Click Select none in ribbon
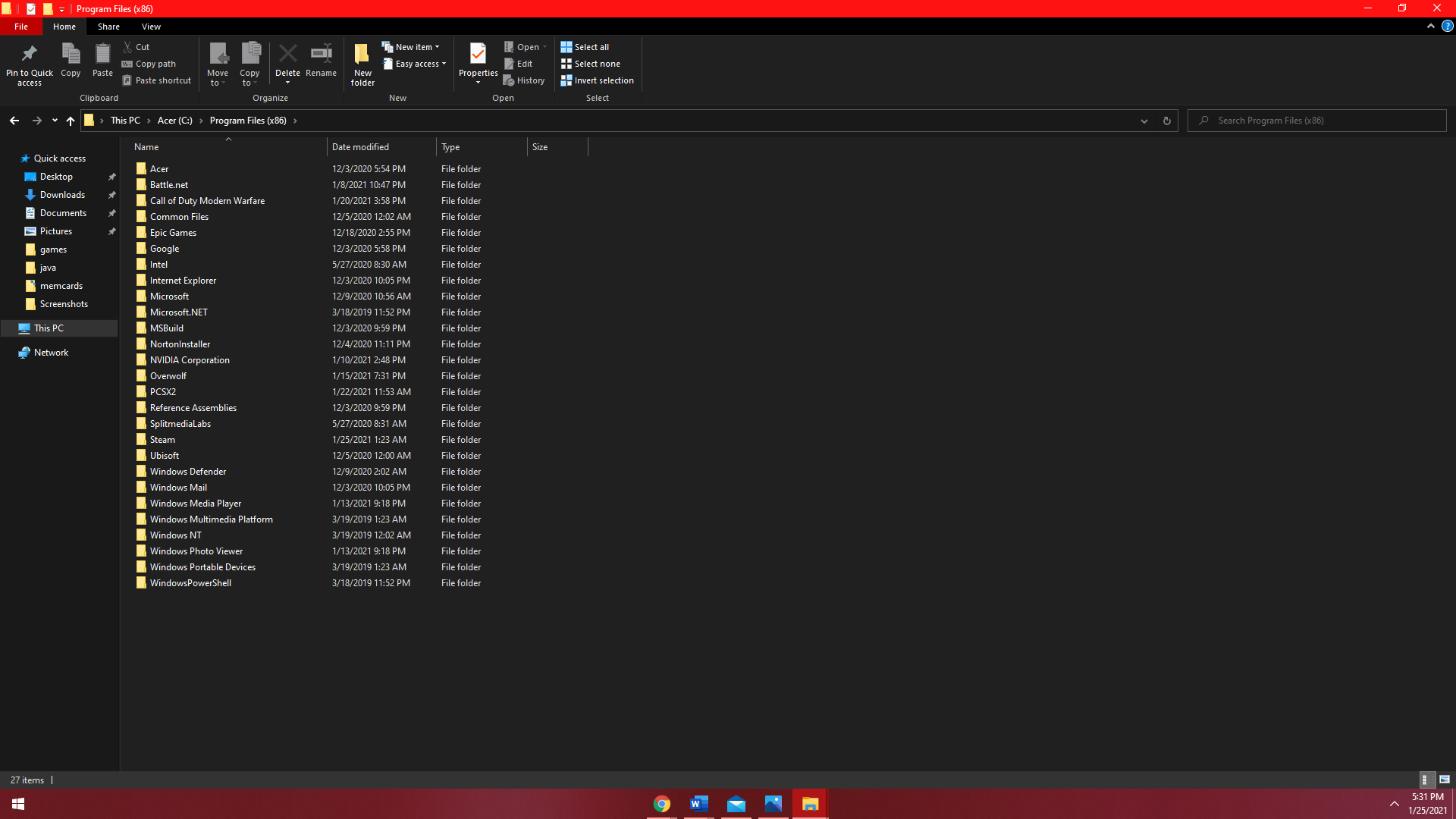 590,64
